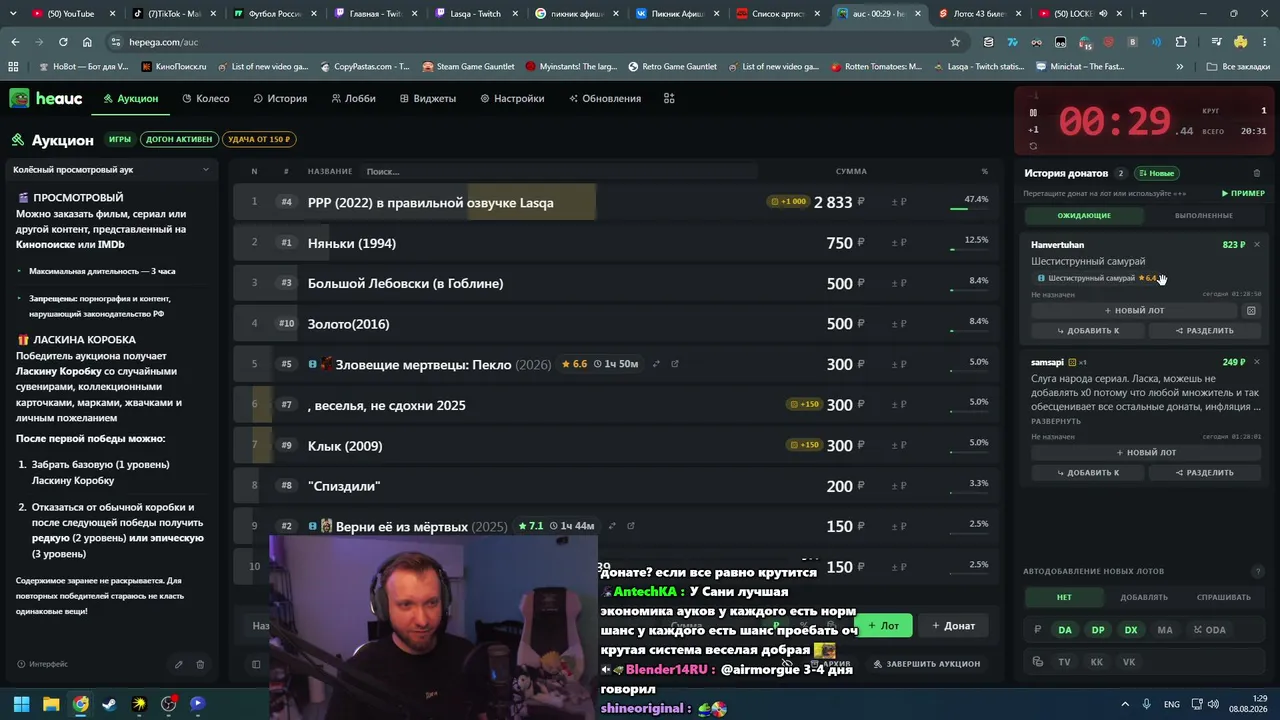
Task: Open the Колесо wheel tab
Action: tap(206, 99)
